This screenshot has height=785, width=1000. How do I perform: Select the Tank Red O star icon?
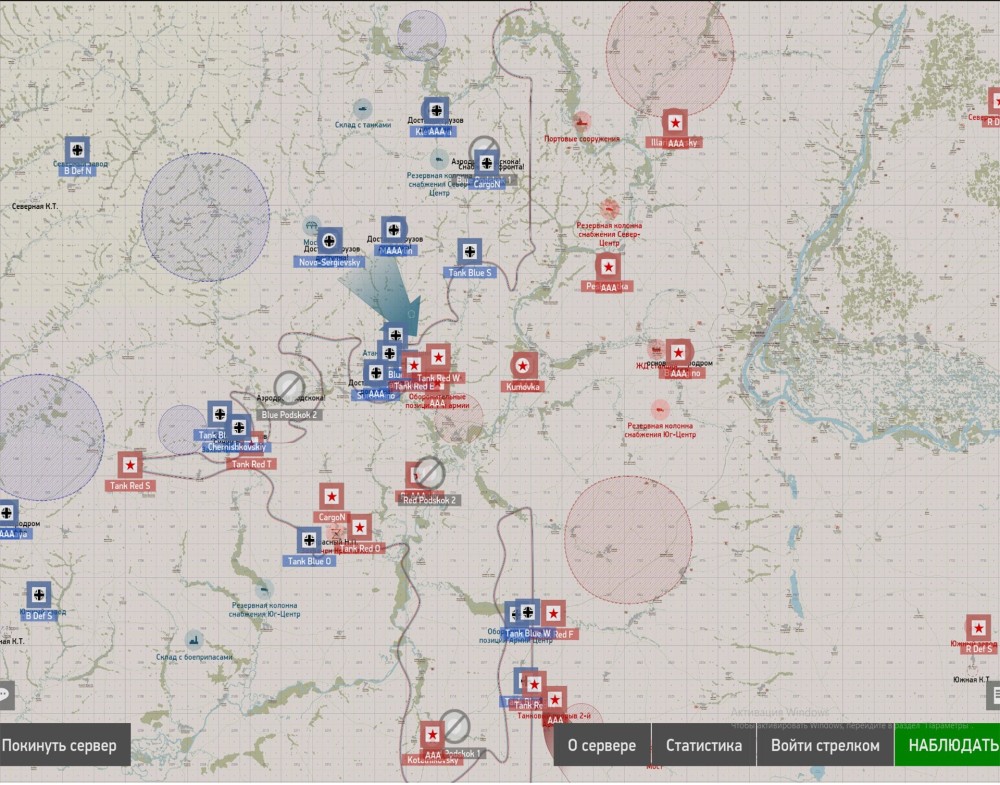click(359, 528)
